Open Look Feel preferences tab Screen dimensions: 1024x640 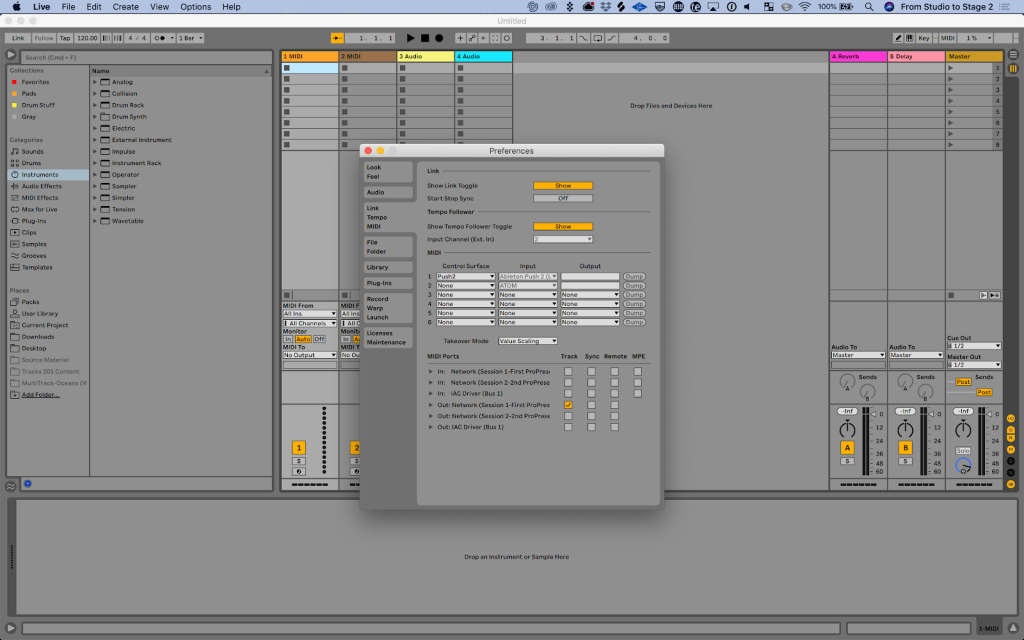tap(388, 172)
